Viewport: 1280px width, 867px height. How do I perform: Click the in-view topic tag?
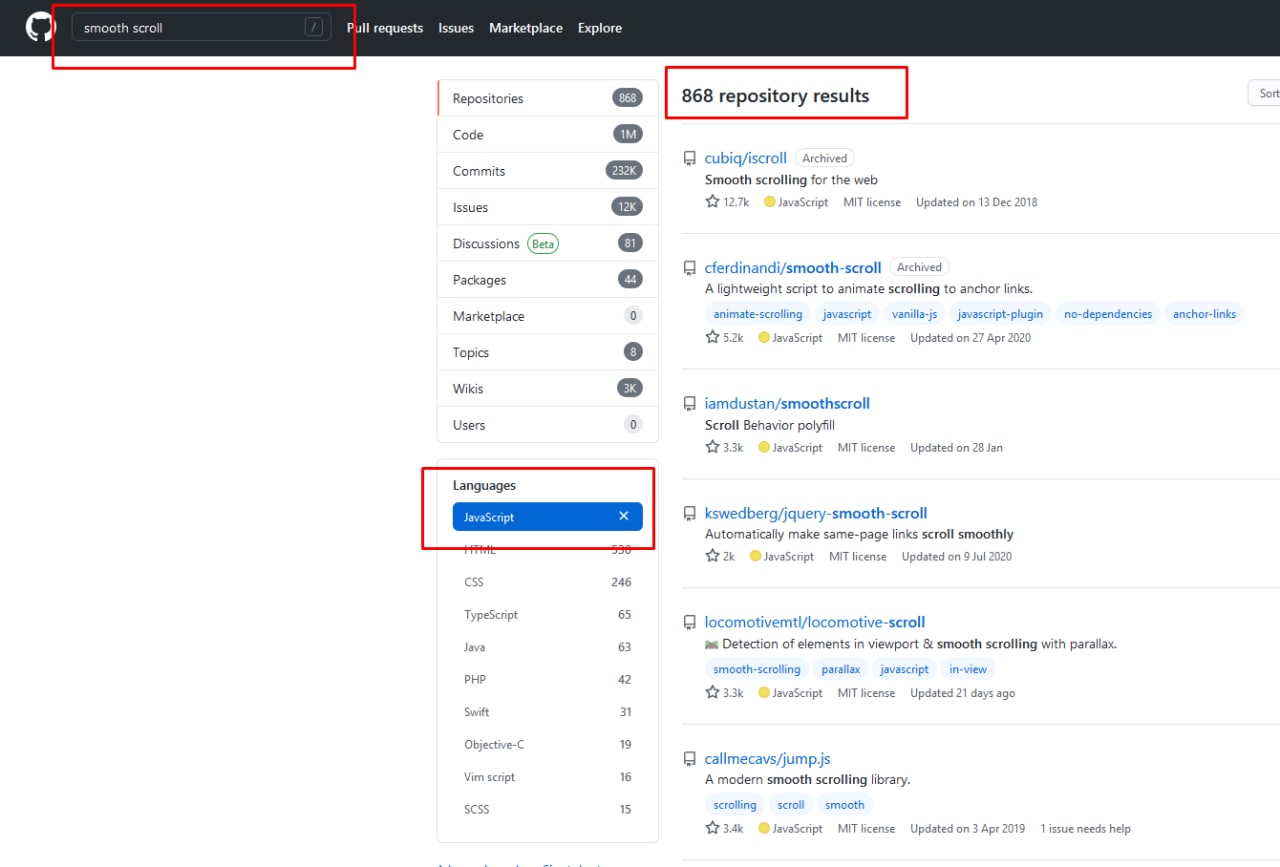968,669
